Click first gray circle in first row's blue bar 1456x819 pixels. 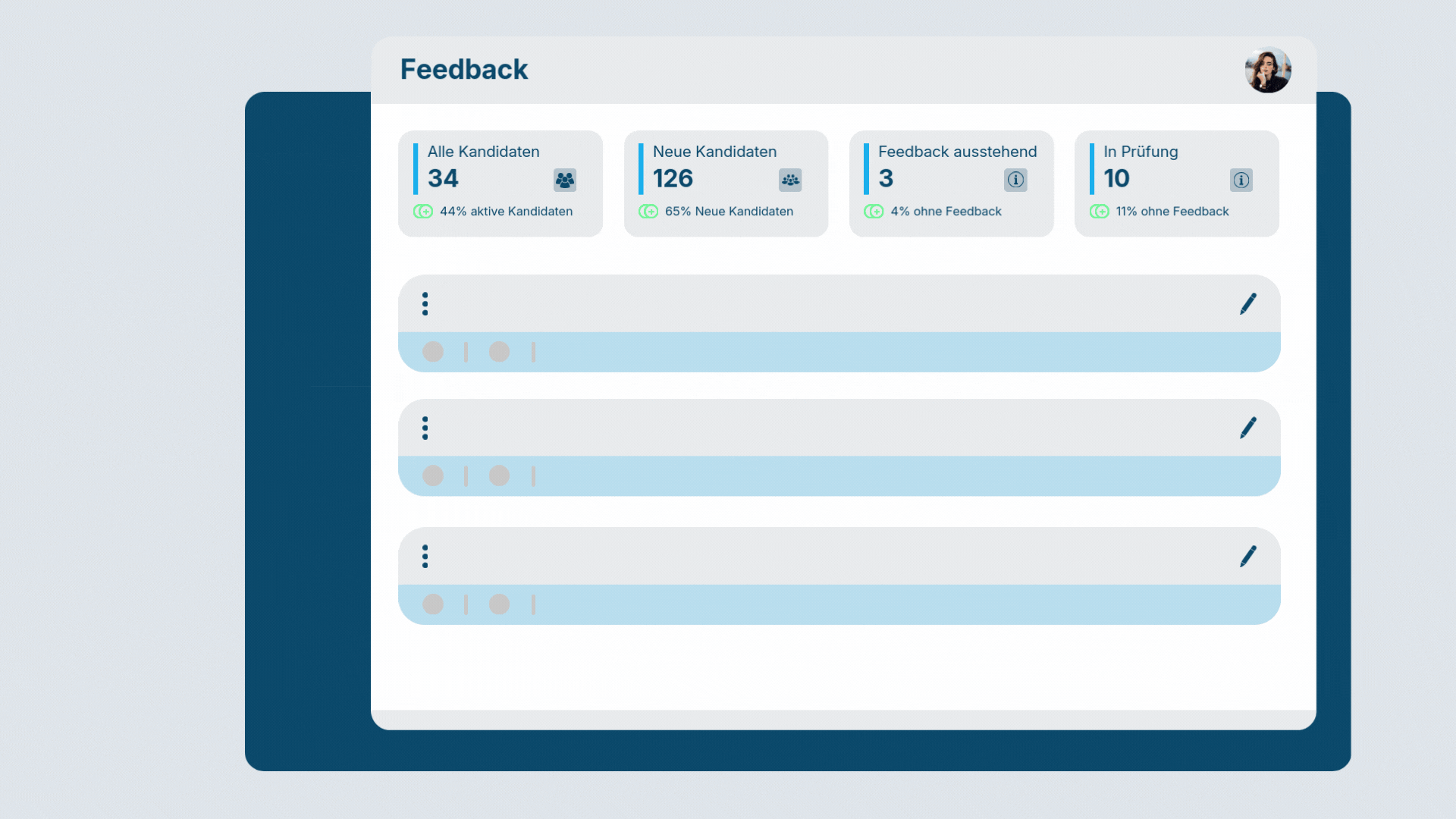click(x=433, y=352)
